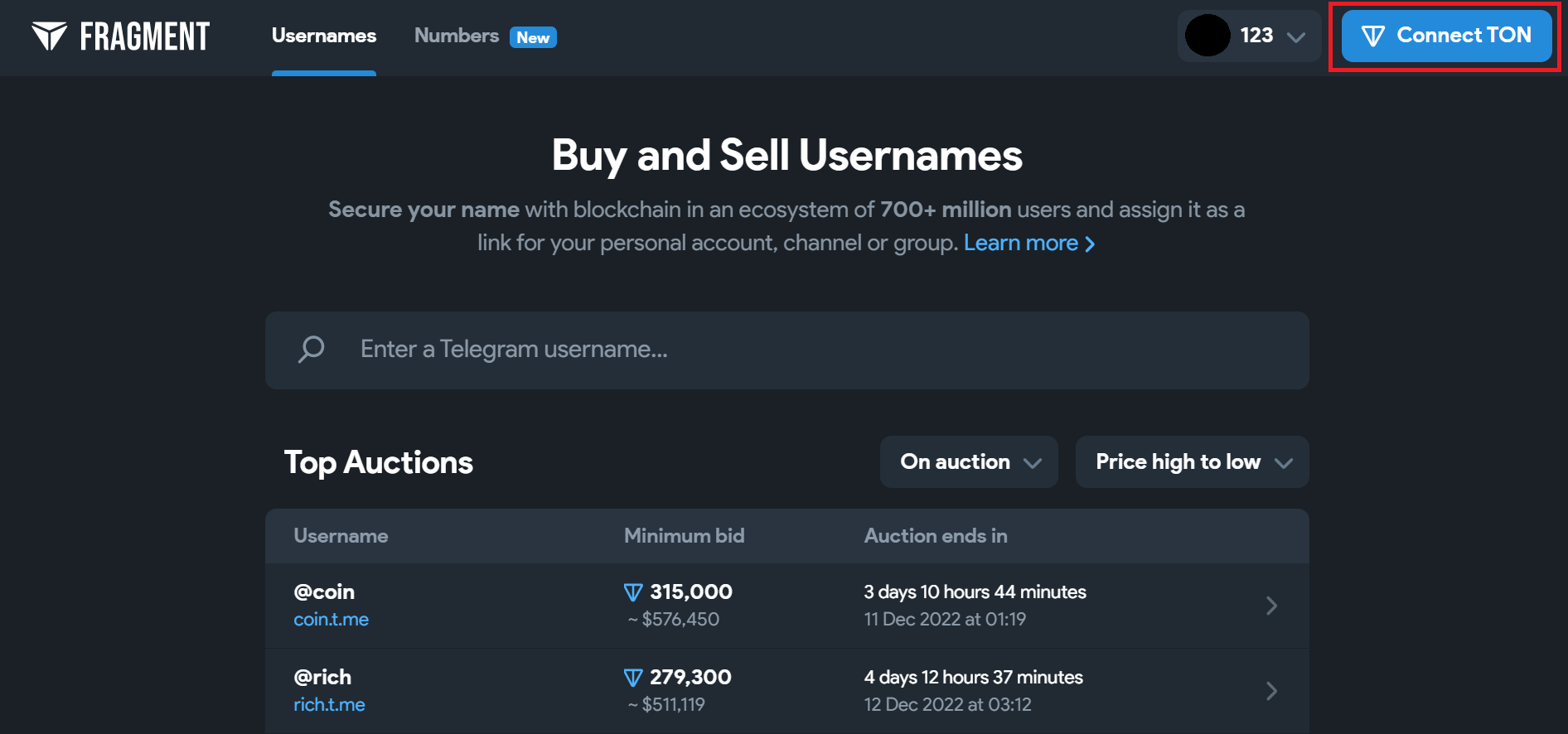This screenshot has width=1568, height=734.
Task: Switch to the Numbers tab
Action: coord(457,36)
